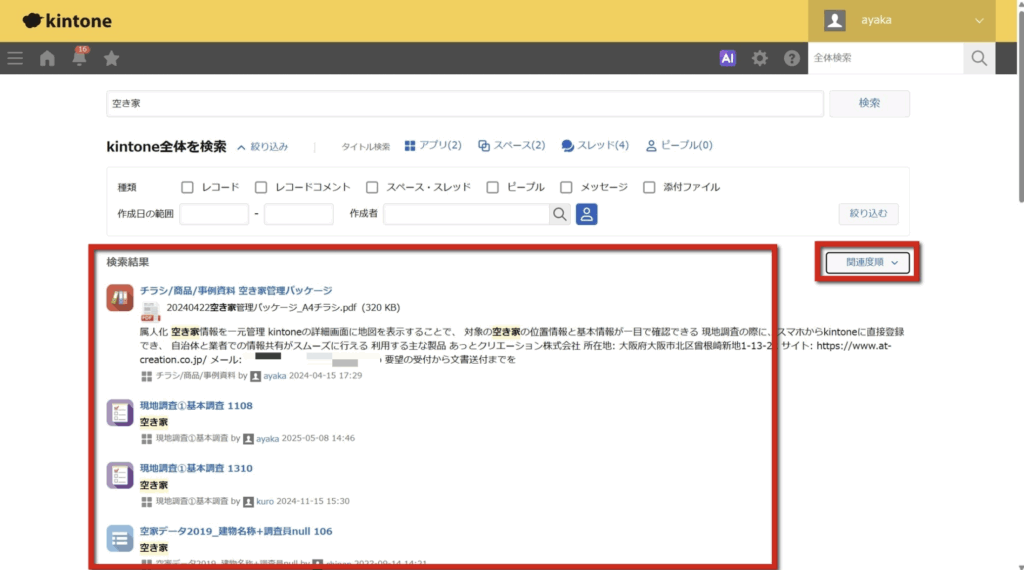Click the creation date range end field

[x=299, y=214]
